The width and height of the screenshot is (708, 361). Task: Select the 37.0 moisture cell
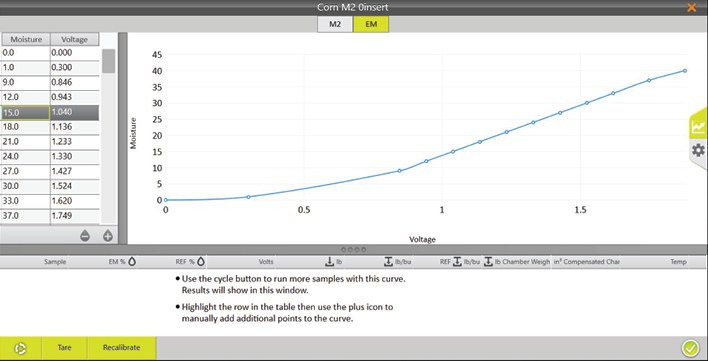click(x=25, y=216)
